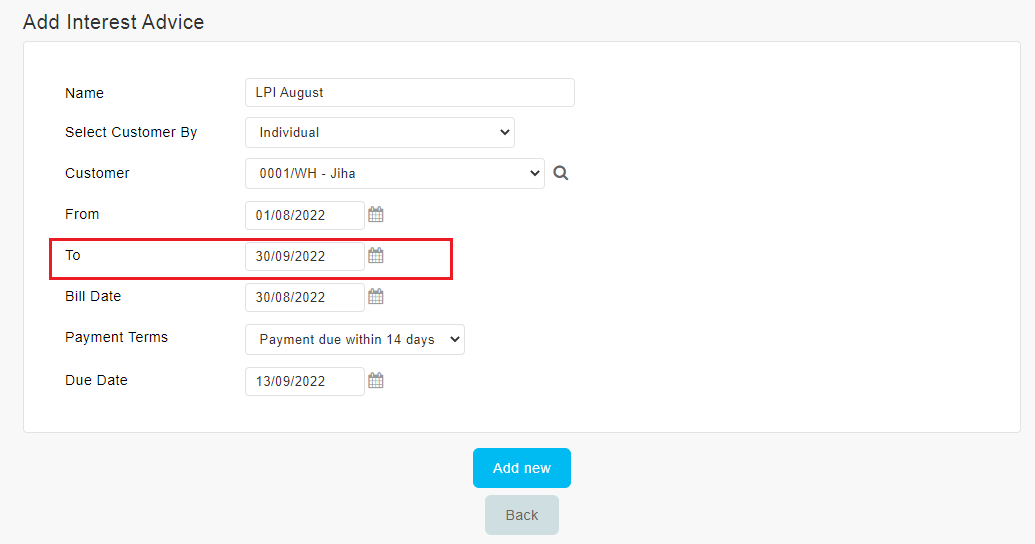1035x544 pixels.
Task: Click the customer search magnifier icon
Action: 560,173
